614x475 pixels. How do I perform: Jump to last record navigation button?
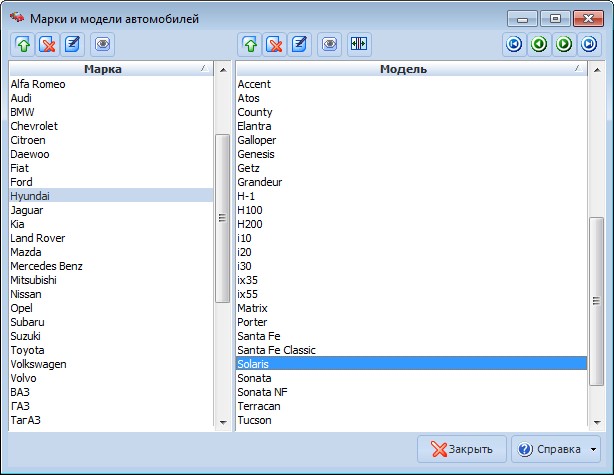point(589,44)
